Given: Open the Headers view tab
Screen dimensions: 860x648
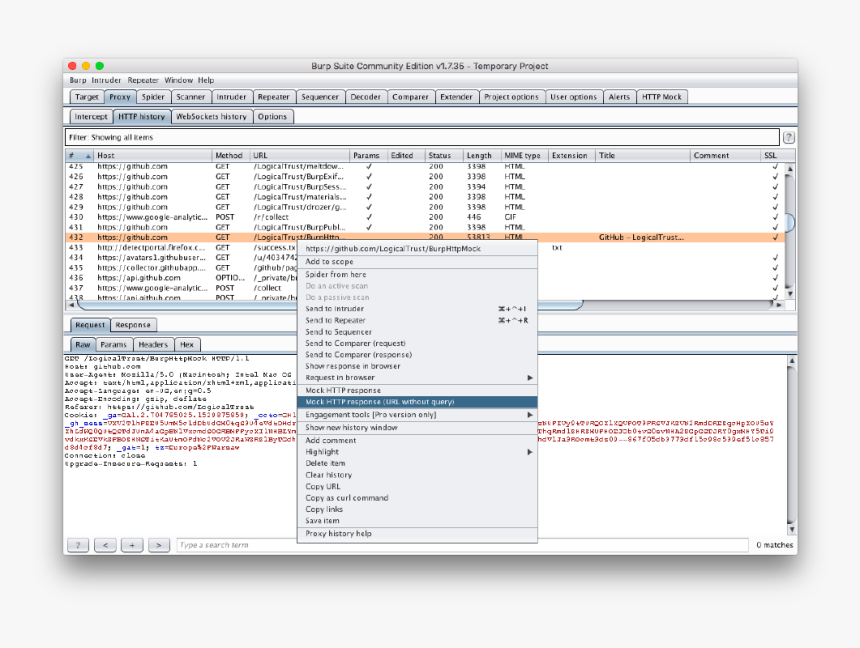Looking at the screenshot, I should (x=153, y=344).
